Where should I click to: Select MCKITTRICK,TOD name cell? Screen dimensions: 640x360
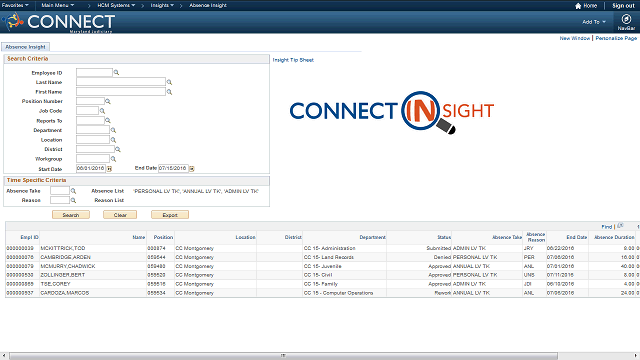63,248
